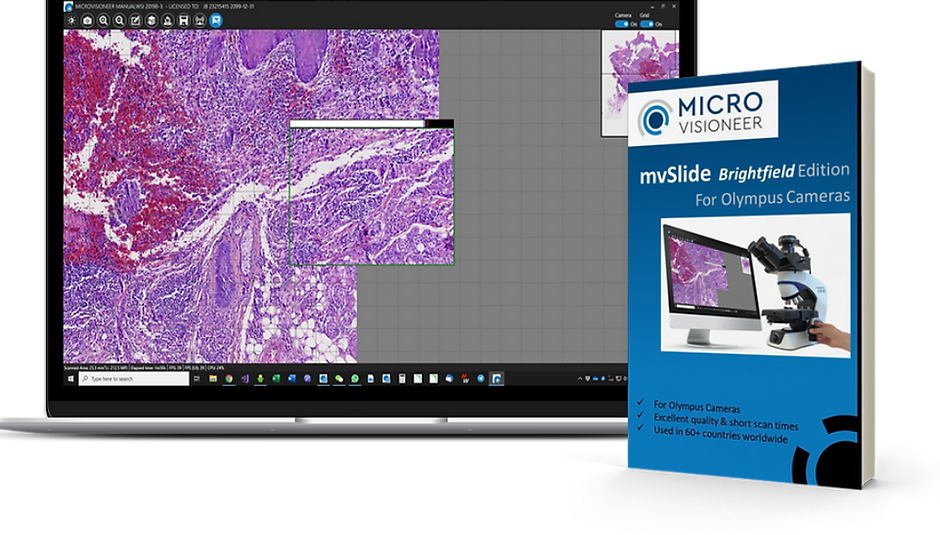Click the Micro Visioneer logo on book

coord(703,113)
